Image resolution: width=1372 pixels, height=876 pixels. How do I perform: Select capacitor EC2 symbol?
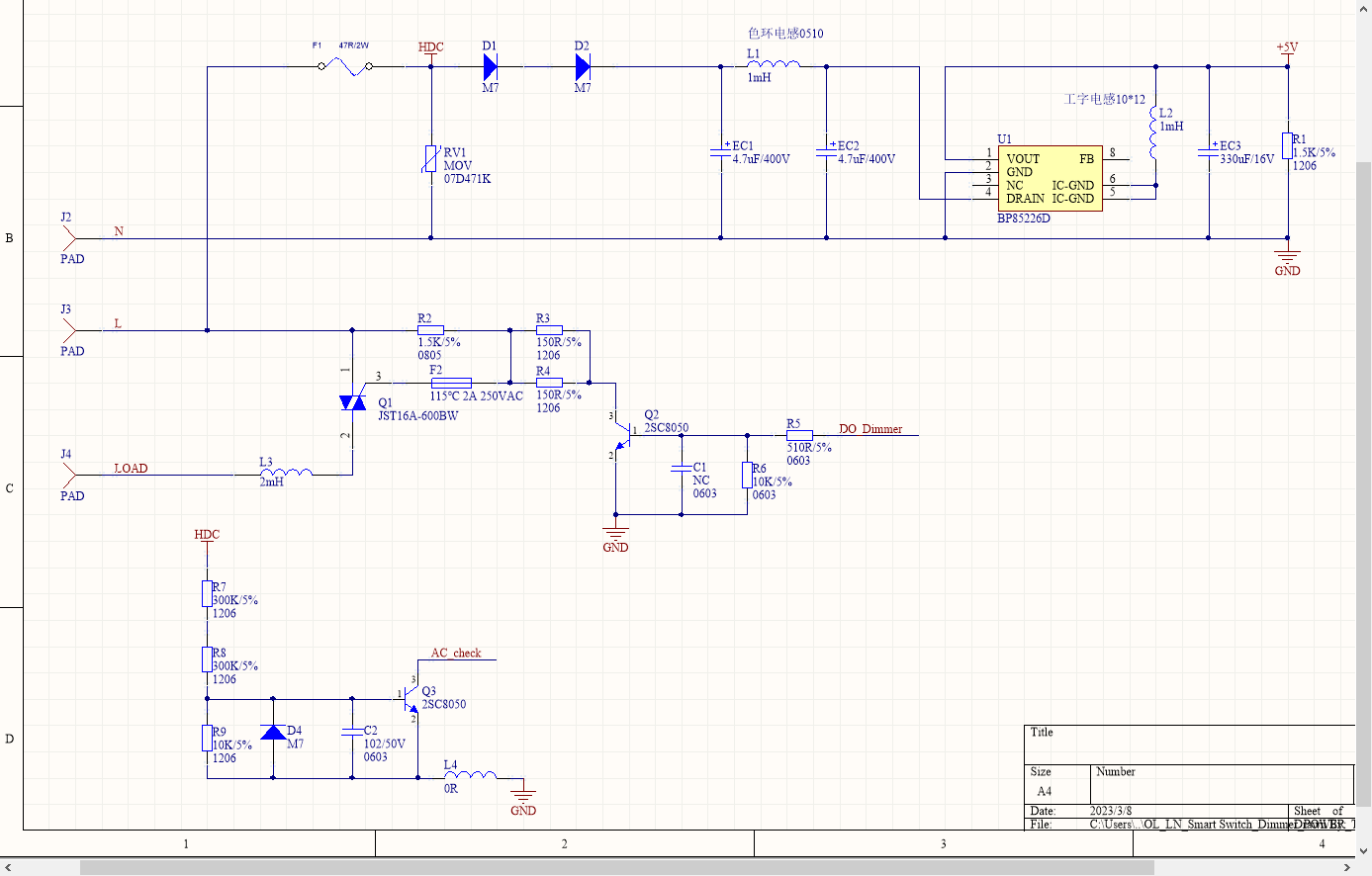click(x=826, y=152)
